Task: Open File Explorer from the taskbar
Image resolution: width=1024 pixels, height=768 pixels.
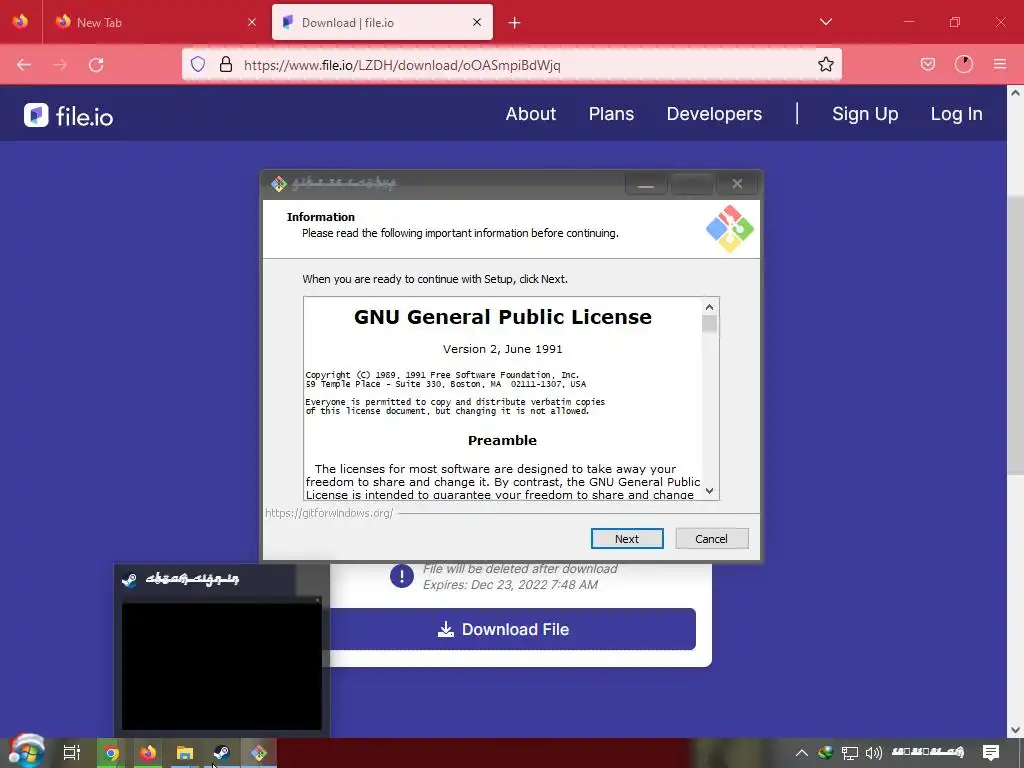Action: coord(185,753)
